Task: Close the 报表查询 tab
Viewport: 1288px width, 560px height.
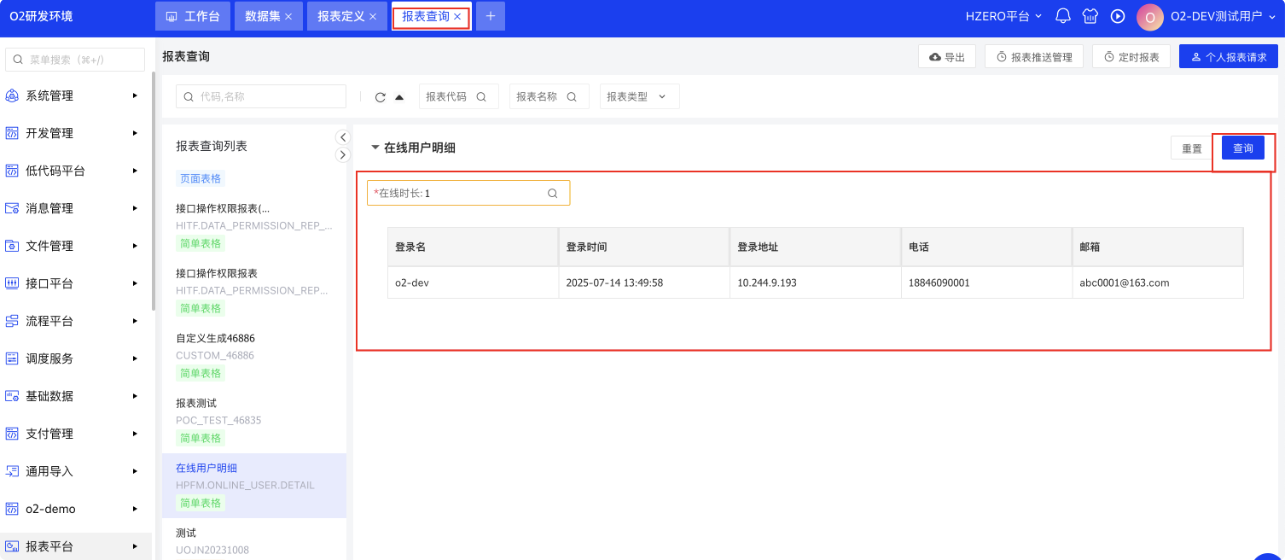Action: coord(458,16)
